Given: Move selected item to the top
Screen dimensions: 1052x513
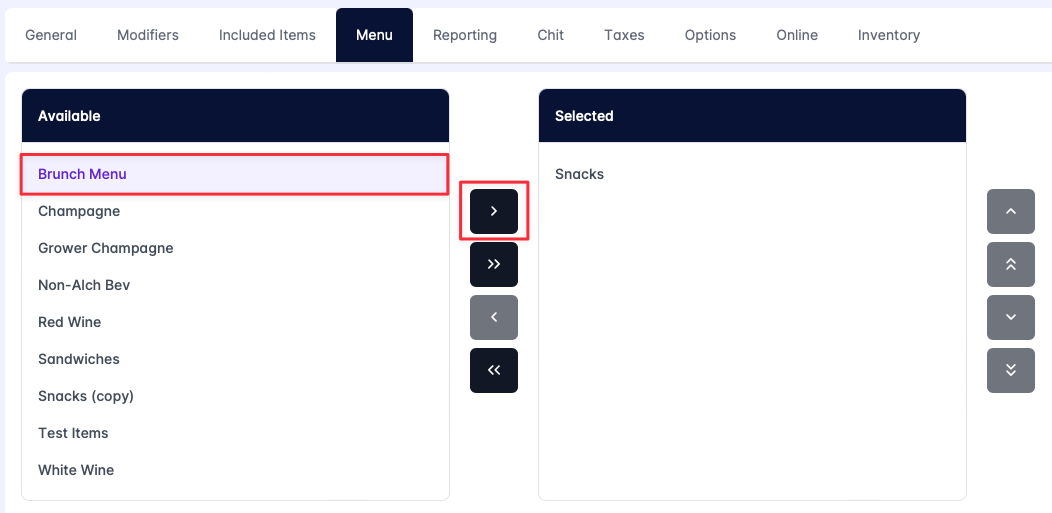Looking at the screenshot, I should point(1010,265).
